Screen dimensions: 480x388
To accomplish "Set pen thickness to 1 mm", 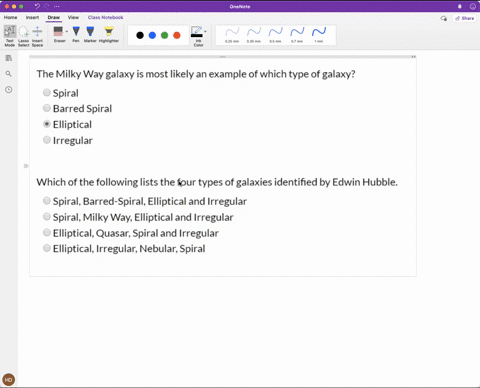I will (319, 35).
